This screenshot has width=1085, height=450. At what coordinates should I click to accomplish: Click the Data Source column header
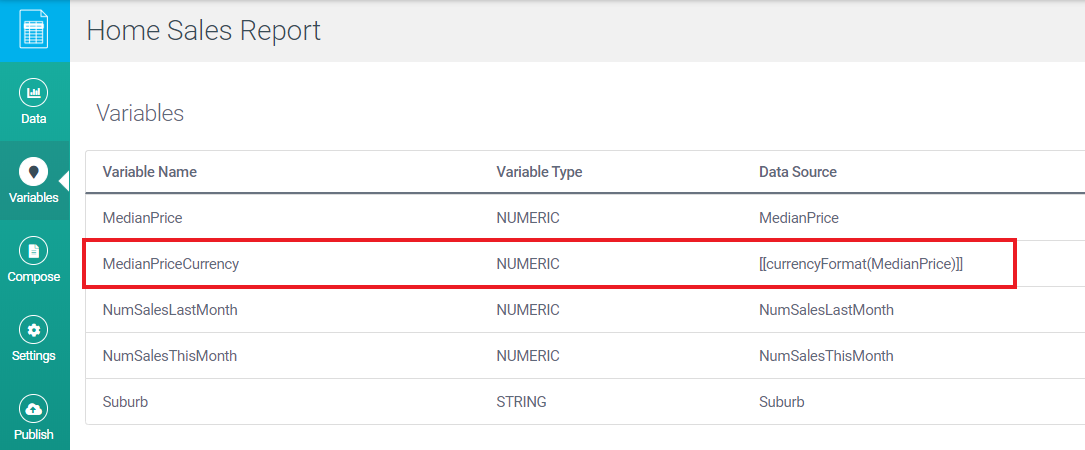(797, 172)
